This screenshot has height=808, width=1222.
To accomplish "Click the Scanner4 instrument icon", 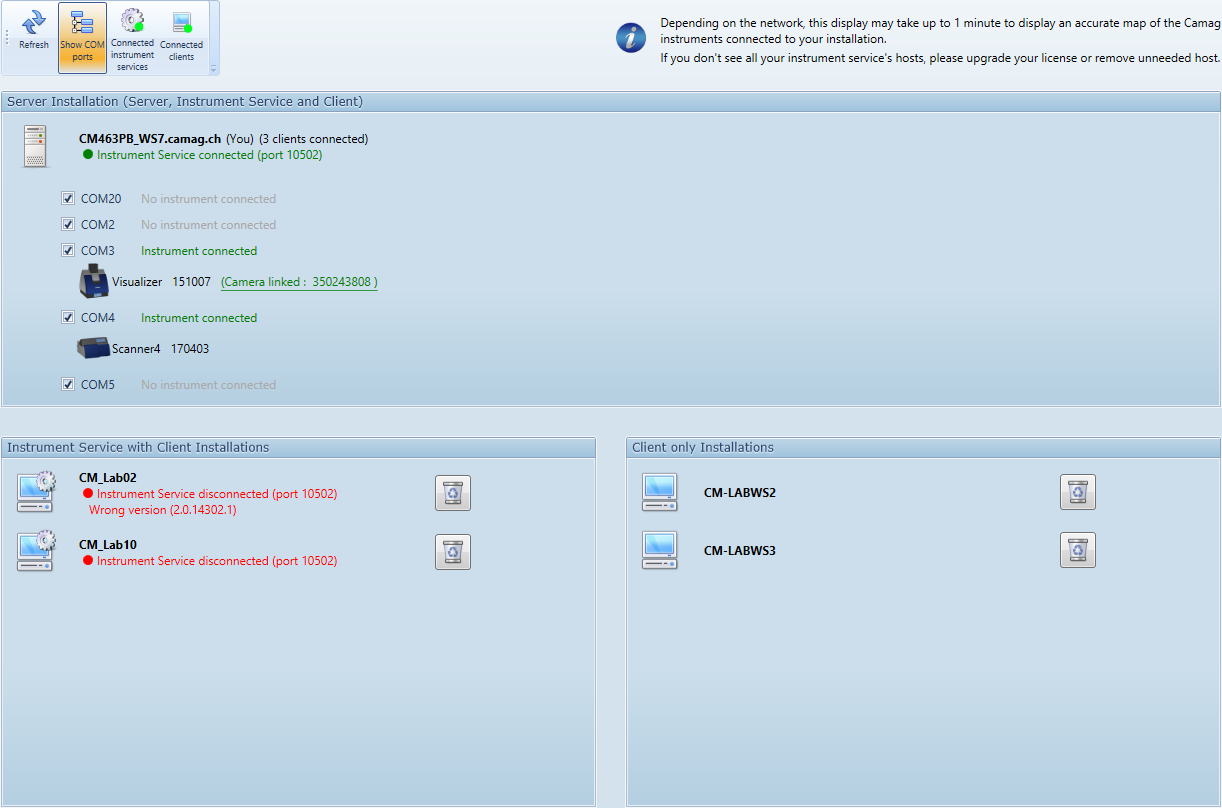I will coord(93,348).
